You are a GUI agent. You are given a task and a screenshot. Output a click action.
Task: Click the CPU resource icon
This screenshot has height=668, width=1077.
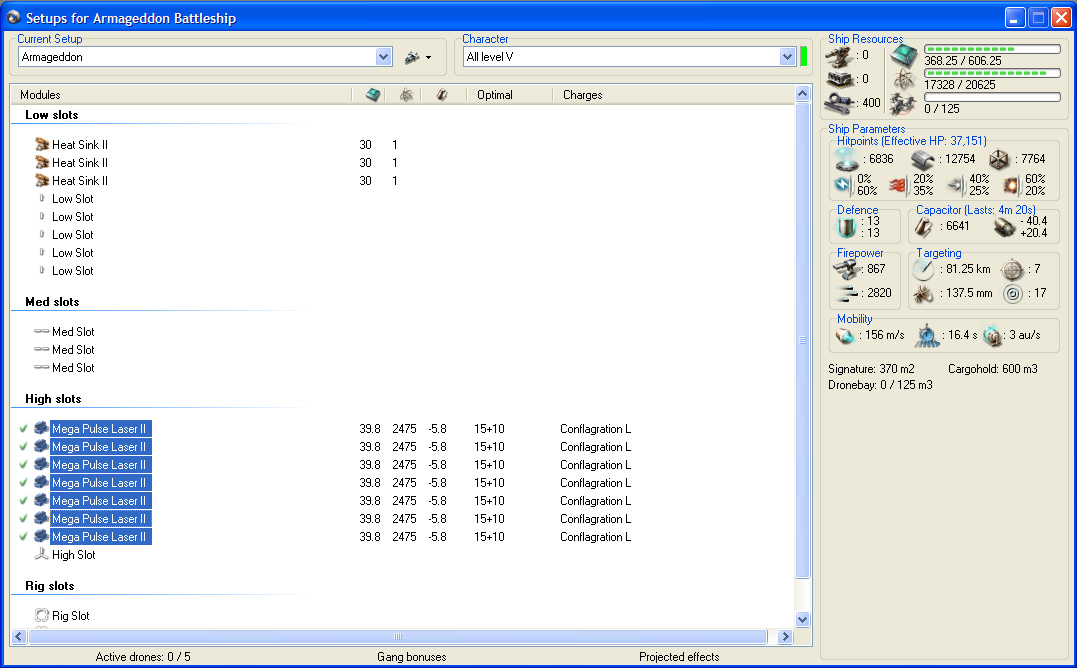904,56
